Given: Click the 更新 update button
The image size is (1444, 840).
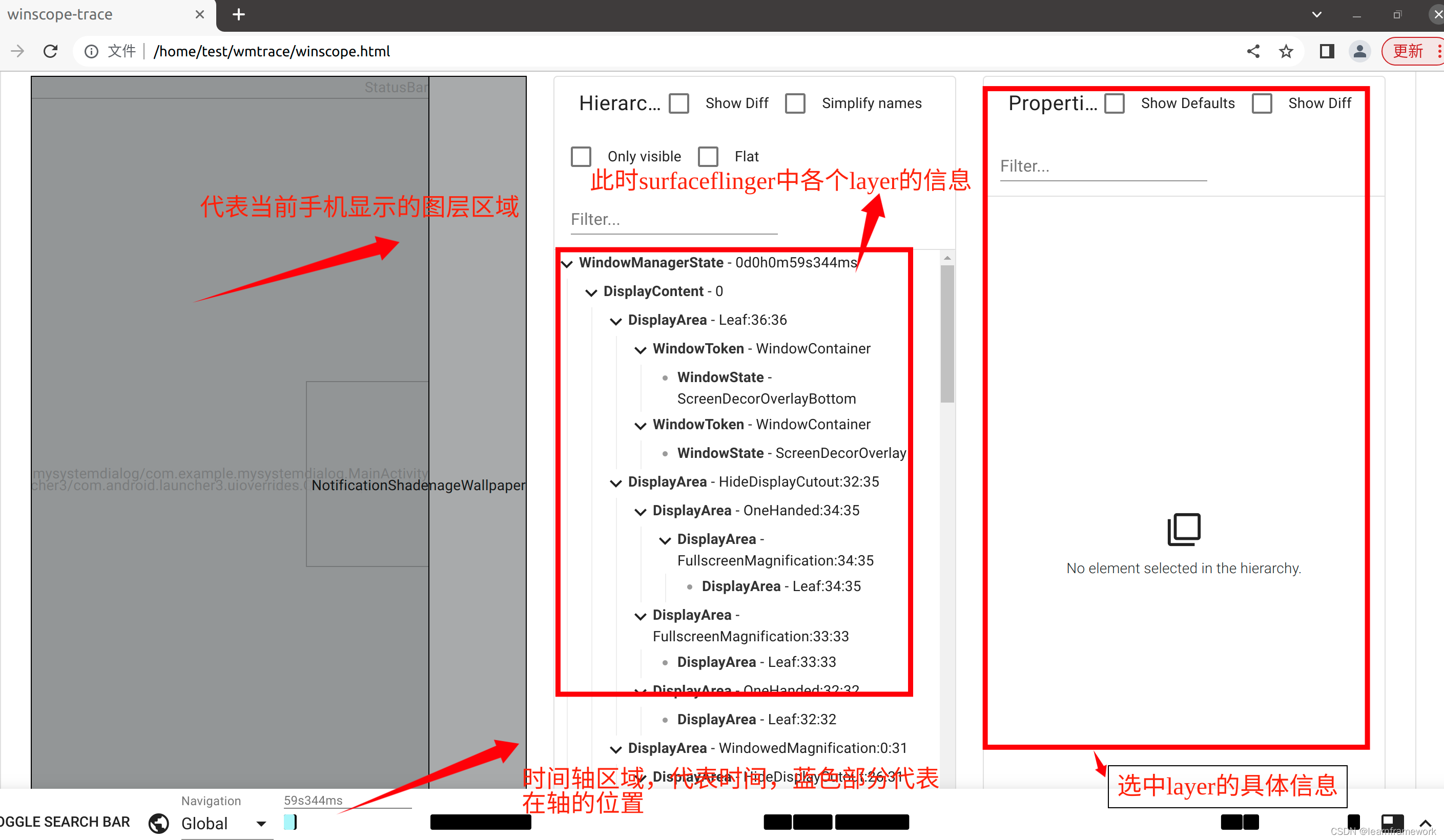Looking at the screenshot, I should point(1410,51).
